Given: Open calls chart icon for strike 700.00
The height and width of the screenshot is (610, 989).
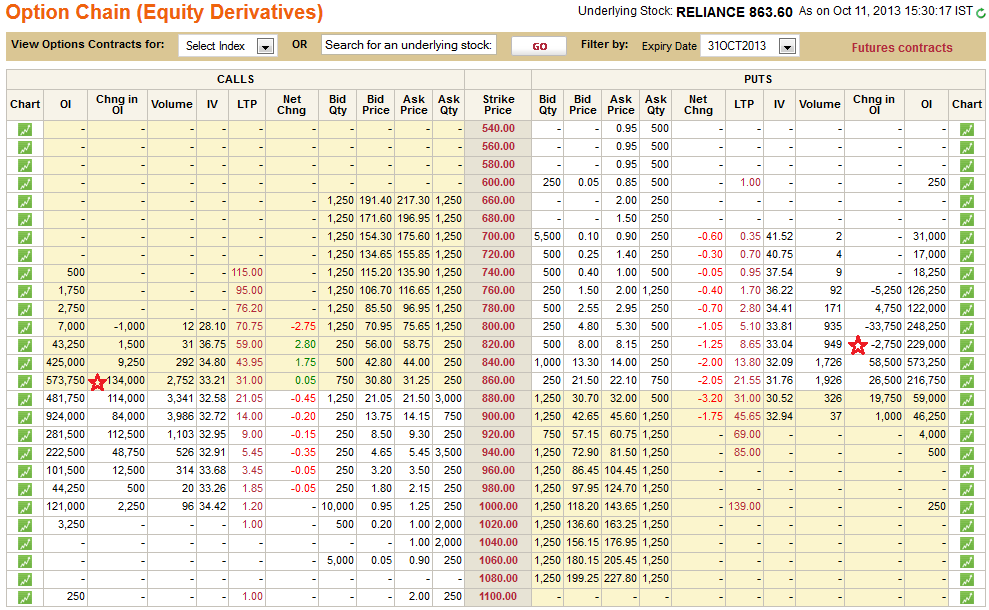Looking at the screenshot, I should point(25,237).
